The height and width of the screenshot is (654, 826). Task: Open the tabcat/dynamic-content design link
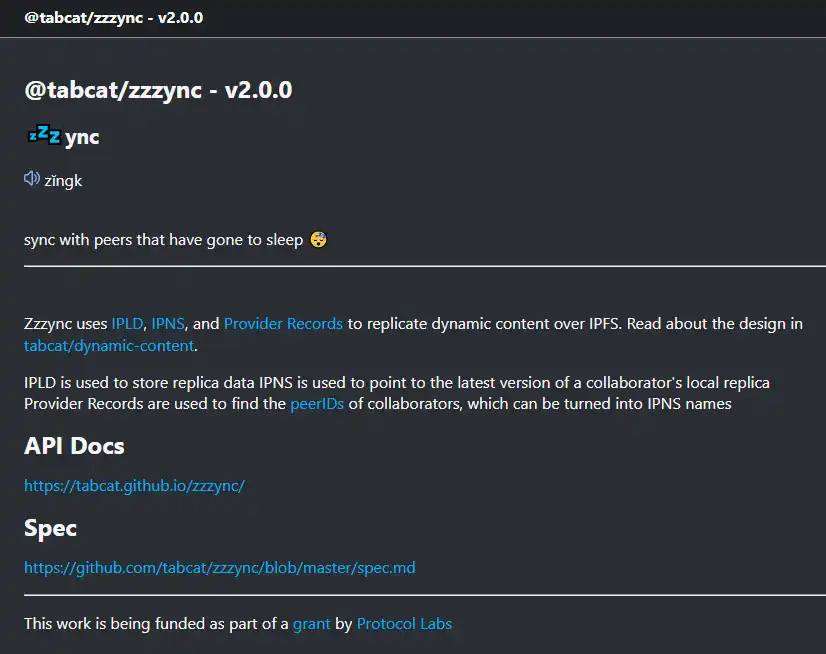pos(110,346)
